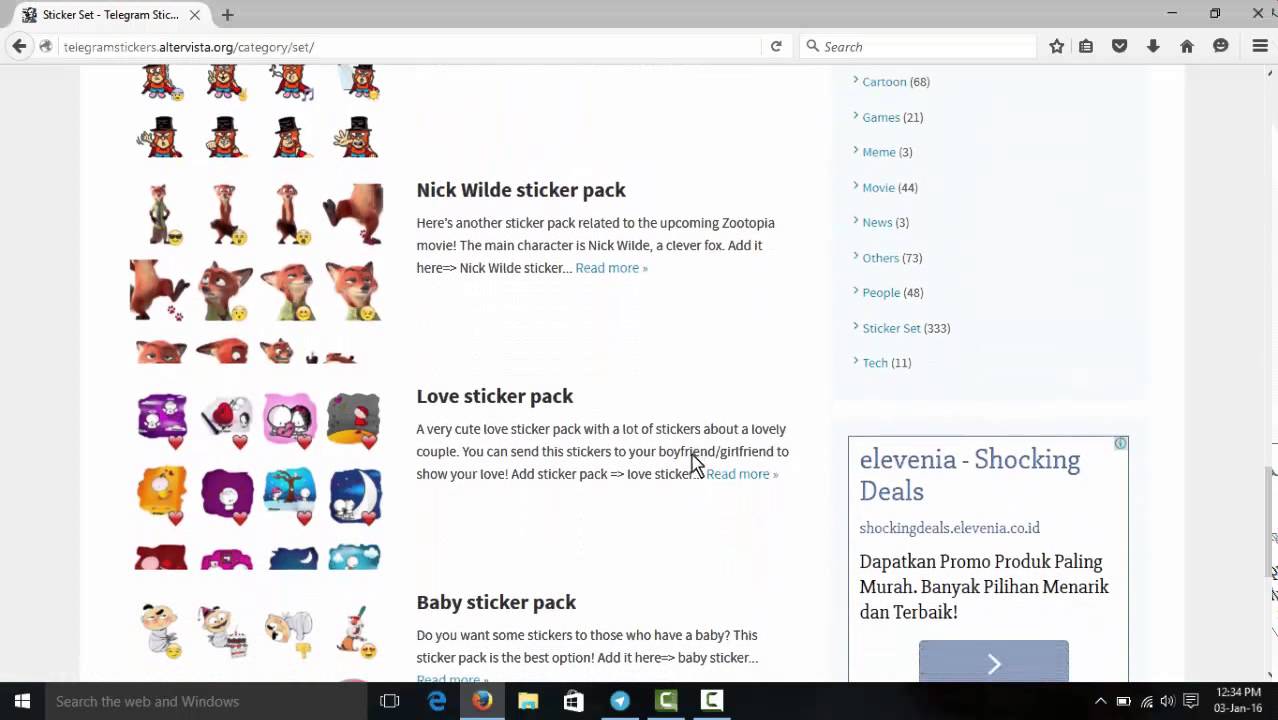
Task: Open the People category link
Action: point(881,292)
